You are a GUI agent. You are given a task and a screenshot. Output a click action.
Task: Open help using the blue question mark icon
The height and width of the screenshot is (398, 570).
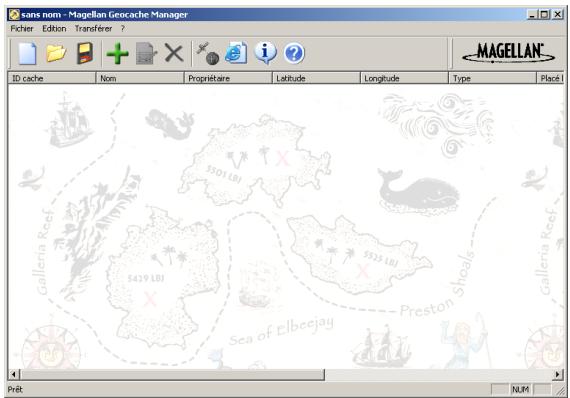(294, 53)
